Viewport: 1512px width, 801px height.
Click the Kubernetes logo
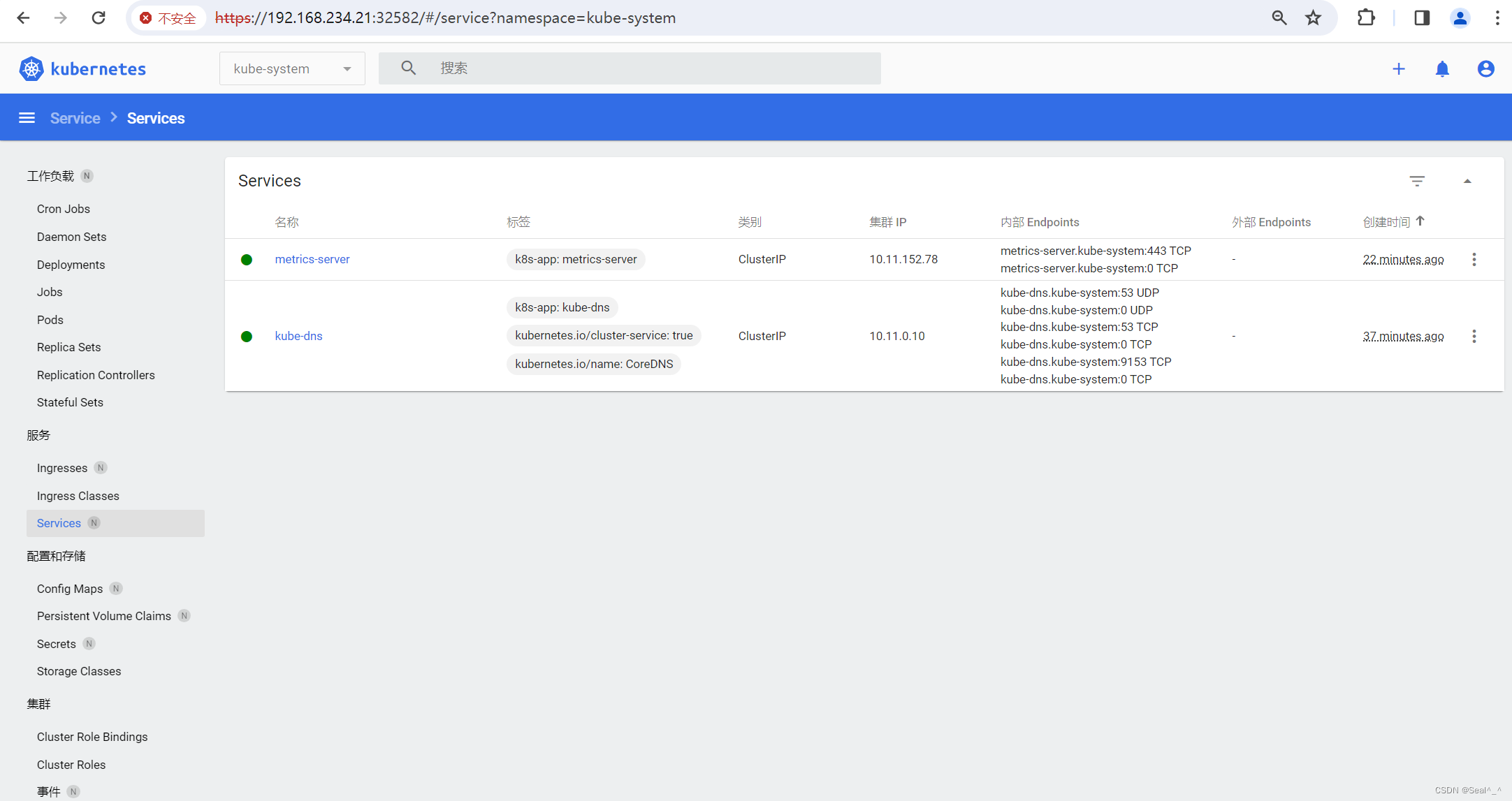(82, 68)
